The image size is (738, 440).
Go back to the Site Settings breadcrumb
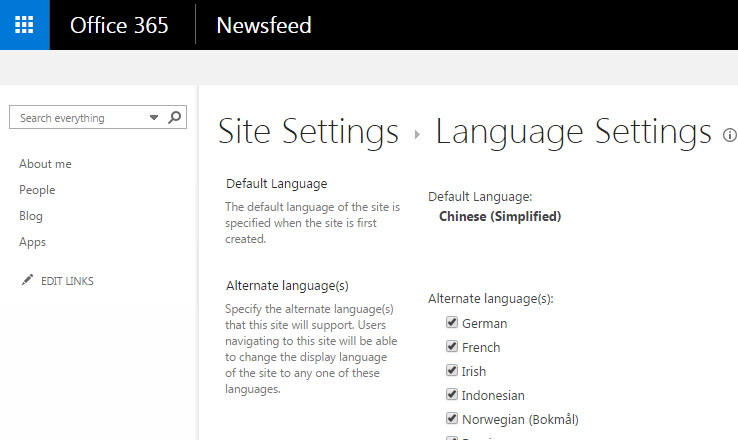click(x=308, y=131)
